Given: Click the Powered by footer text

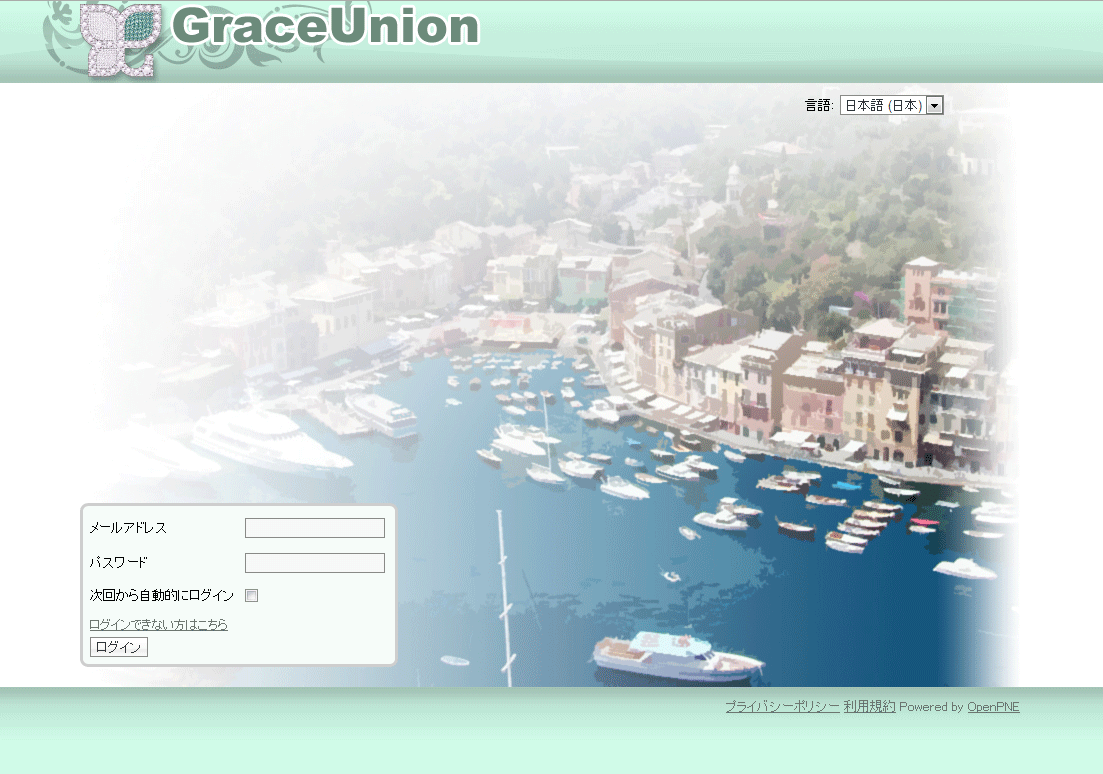Looking at the screenshot, I should coord(931,707).
